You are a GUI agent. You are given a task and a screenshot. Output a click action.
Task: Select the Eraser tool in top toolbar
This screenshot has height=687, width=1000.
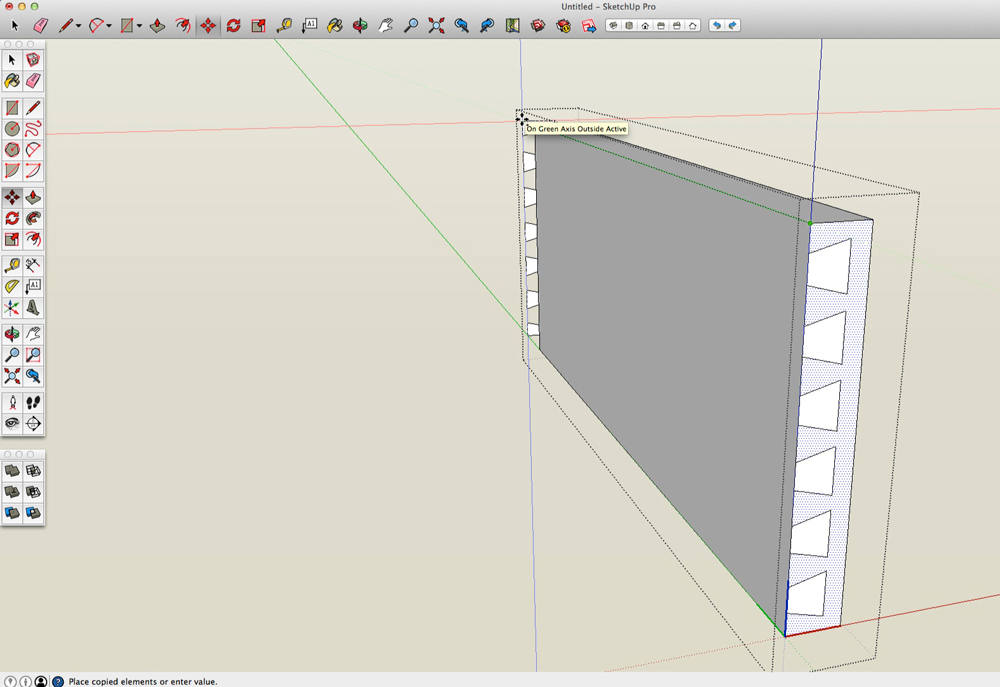click(x=40, y=25)
